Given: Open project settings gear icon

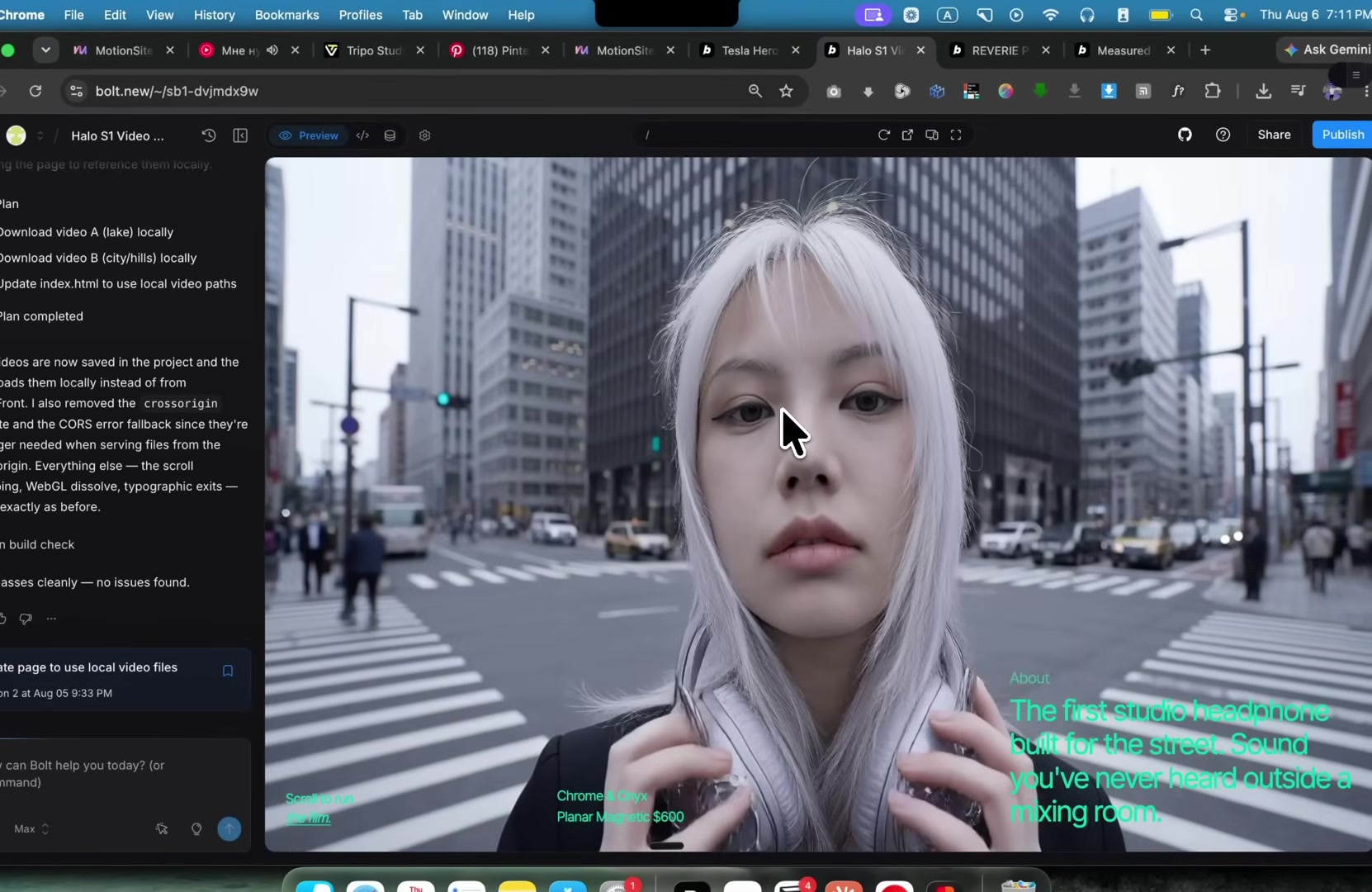Looking at the screenshot, I should coord(424,135).
